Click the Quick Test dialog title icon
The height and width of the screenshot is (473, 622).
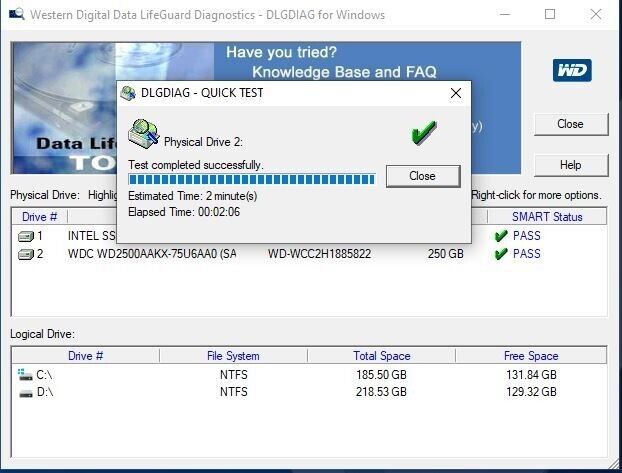[129, 93]
